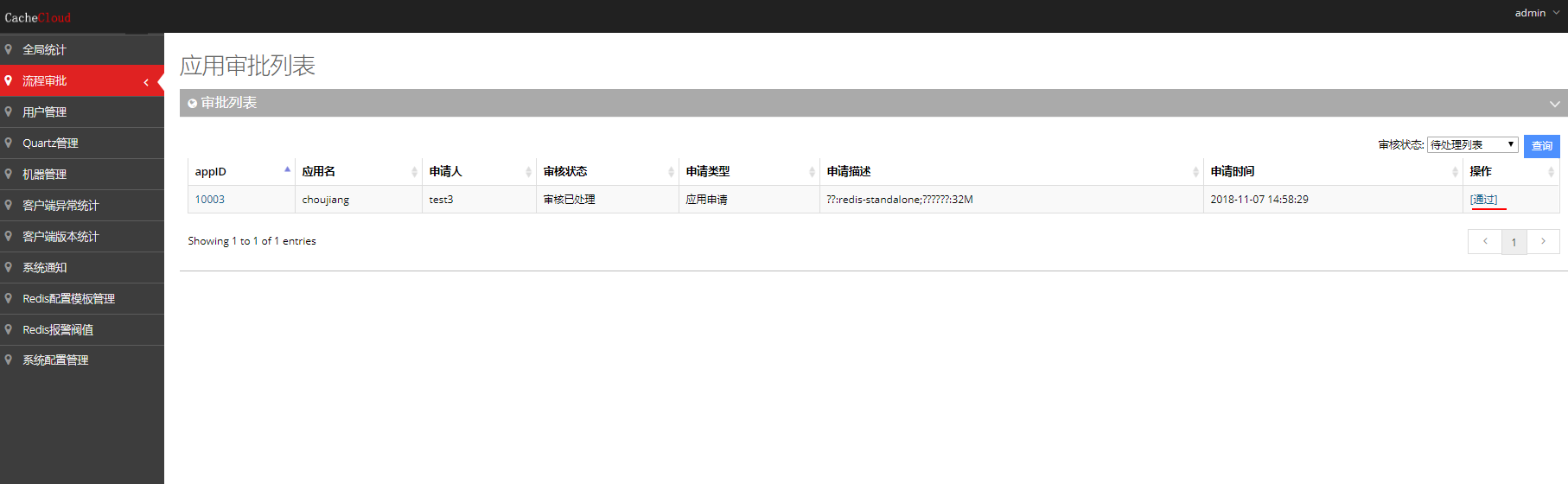Go to previous page of results
1568x484 pixels.
[x=1485, y=241]
